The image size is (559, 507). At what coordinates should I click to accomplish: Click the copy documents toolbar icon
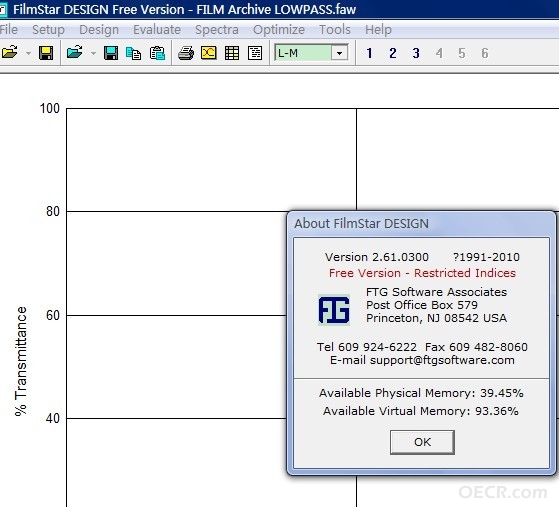click(134, 53)
